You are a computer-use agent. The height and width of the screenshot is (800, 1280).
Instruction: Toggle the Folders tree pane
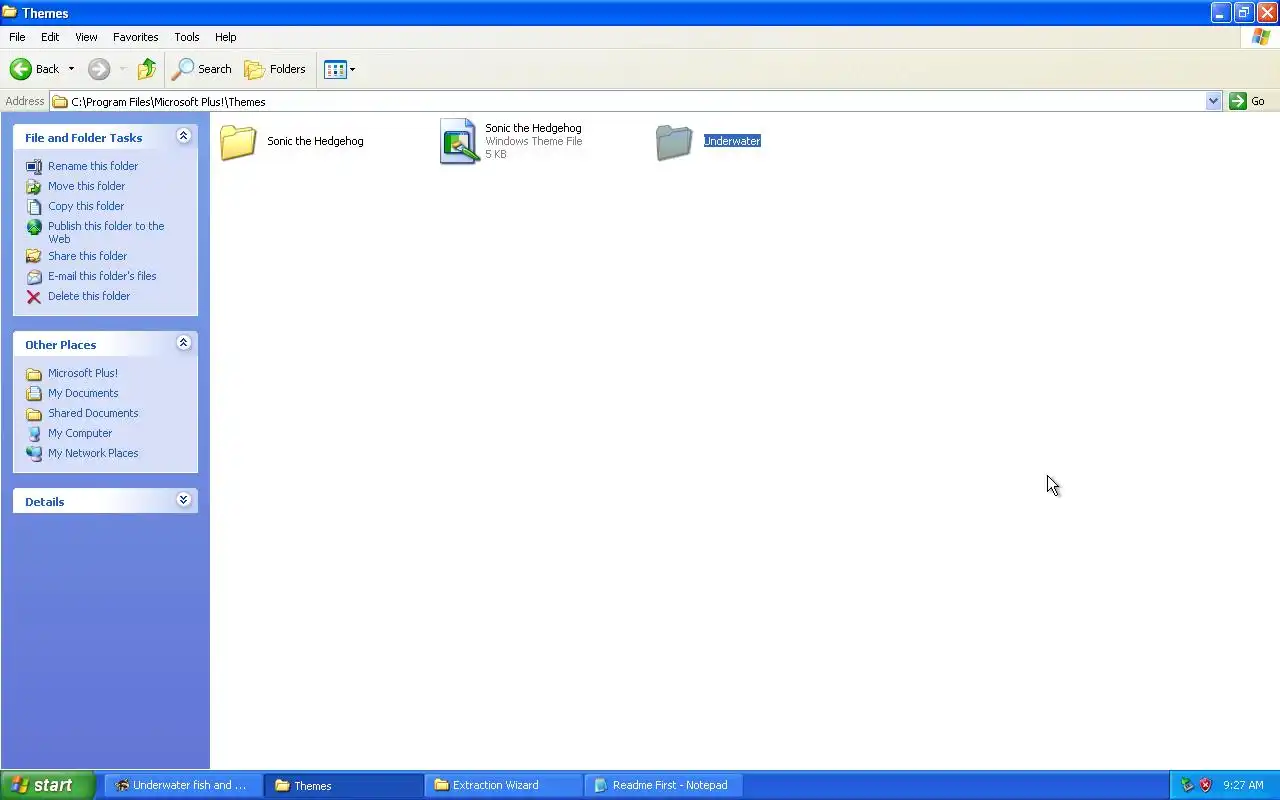(275, 69)
